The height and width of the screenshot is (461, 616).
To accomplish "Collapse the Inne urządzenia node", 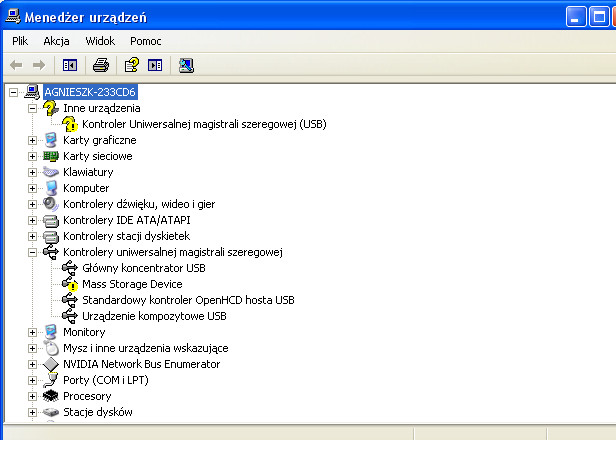I will point(33,108).
